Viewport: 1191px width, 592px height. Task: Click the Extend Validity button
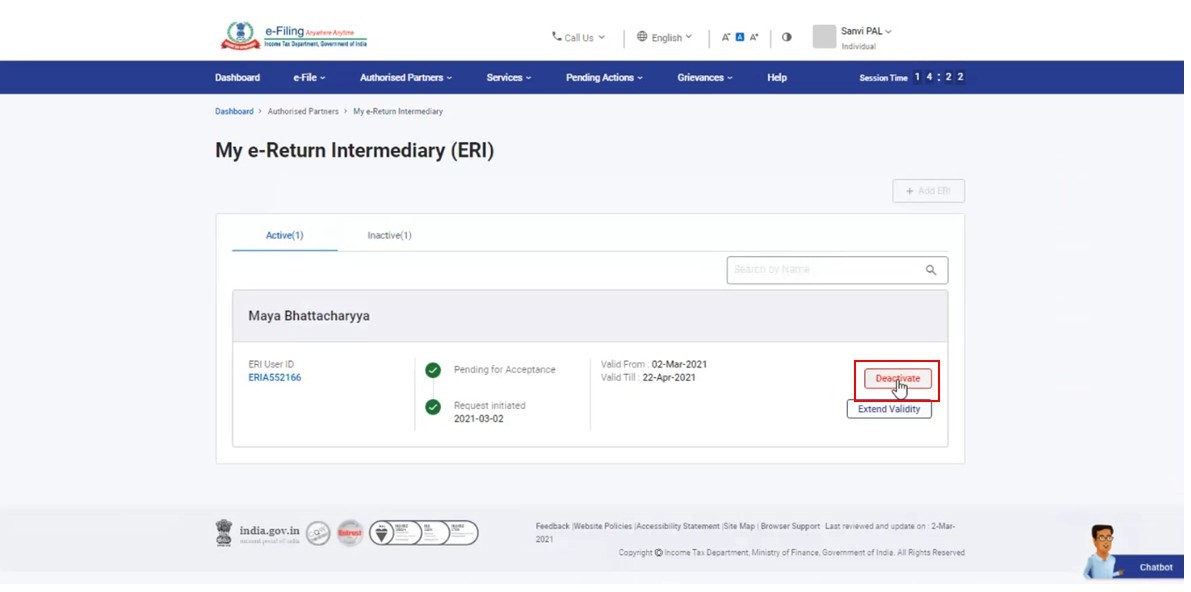click(889, 409)
